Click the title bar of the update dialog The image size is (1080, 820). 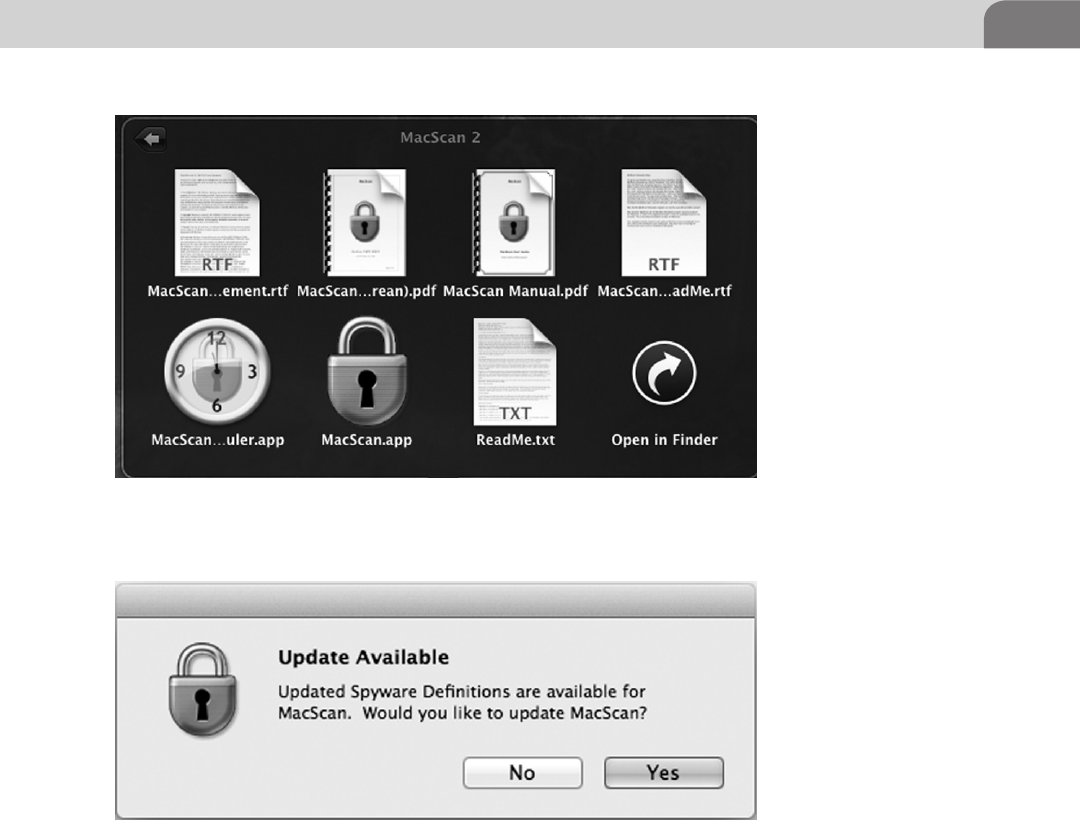[435, 600]
